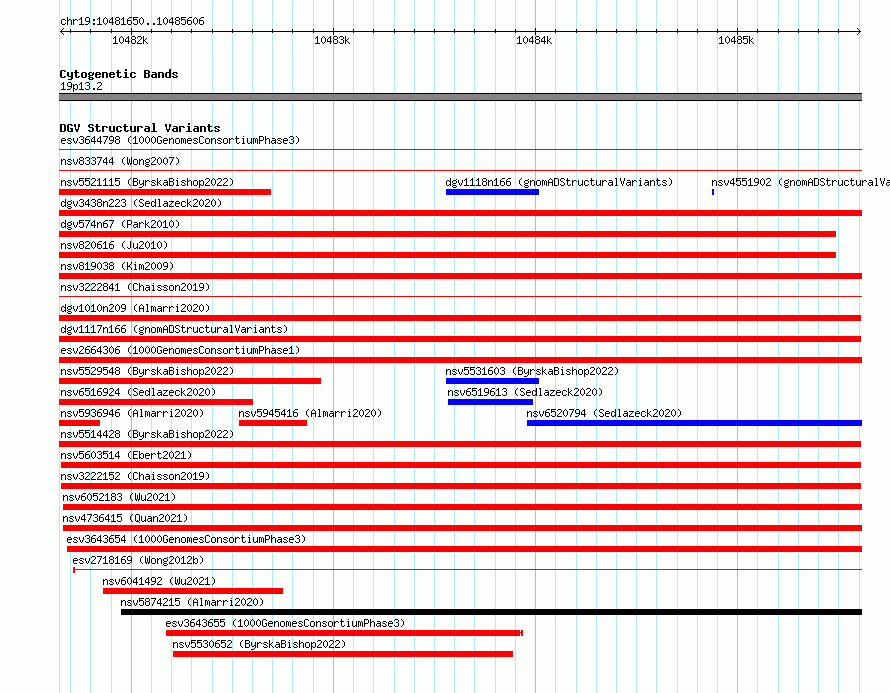Select nsv5945416 Almarri2020 red bar
Viewport: 890px width, 693px height.
(x=273, y=423)
